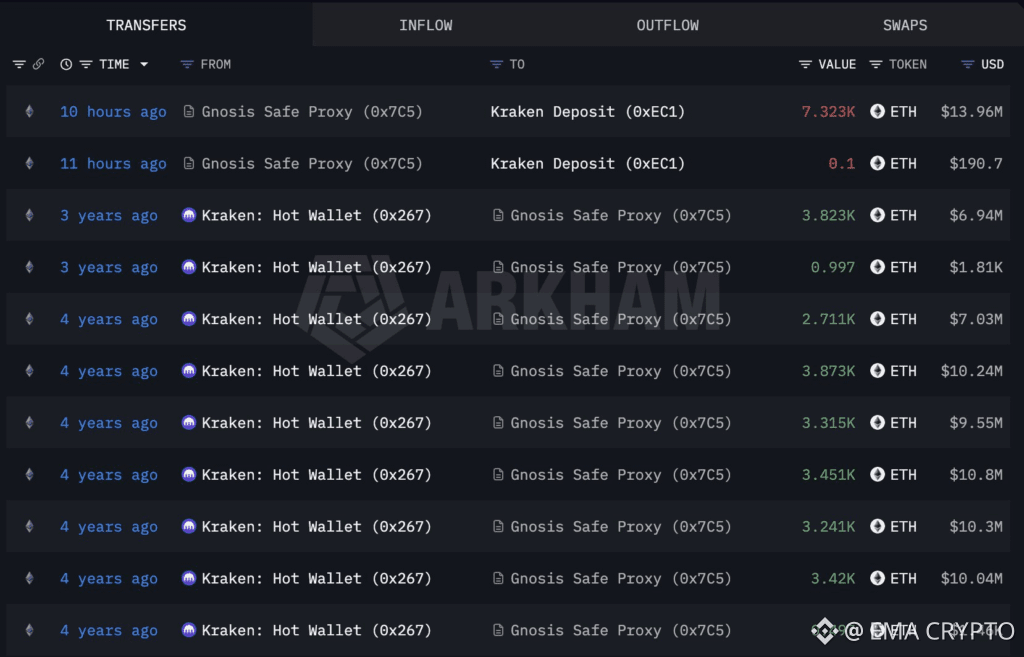
Task: Click Ethereum icon on $9.55M row
Action: [x=29, y=423]
